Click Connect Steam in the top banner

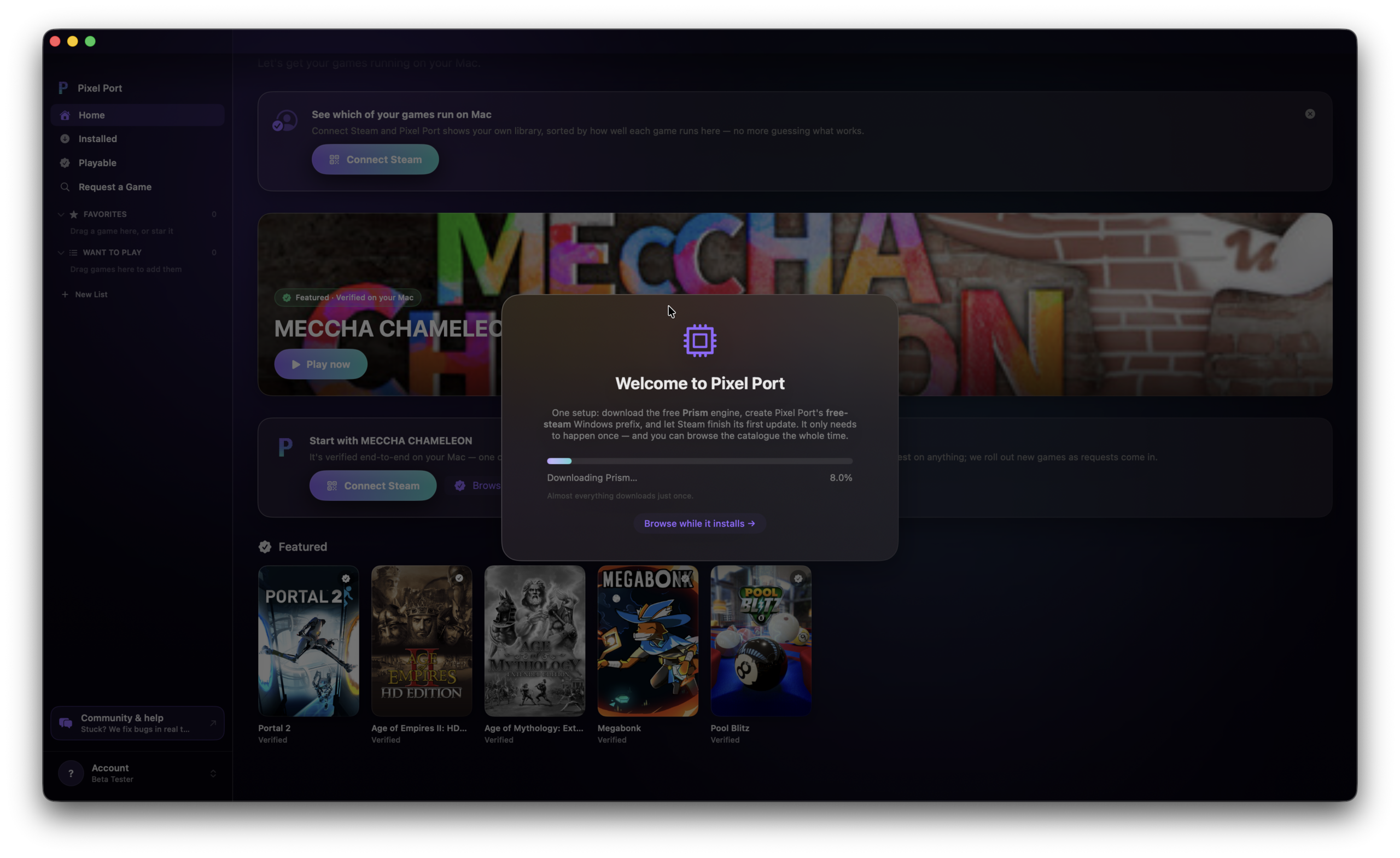375,159
